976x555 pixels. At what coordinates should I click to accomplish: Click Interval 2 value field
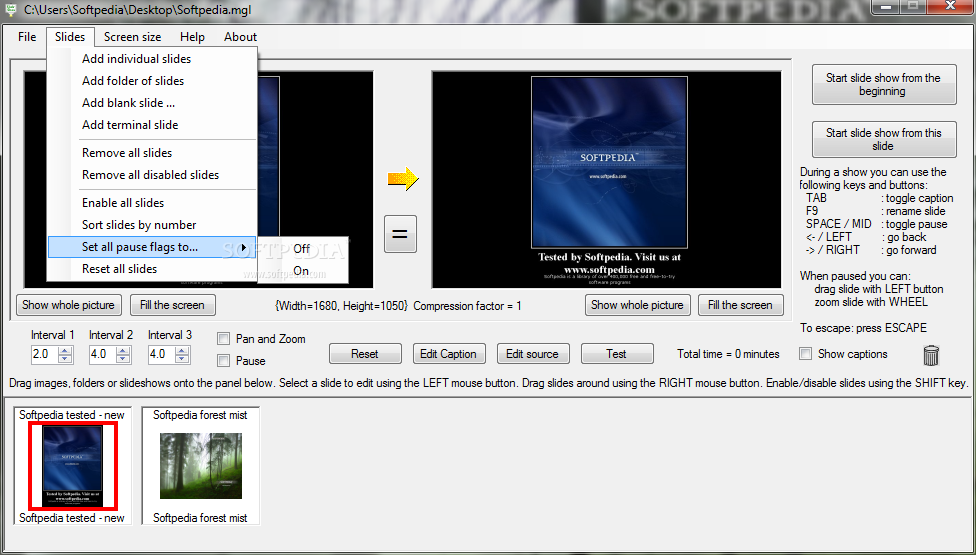(103, 355)
